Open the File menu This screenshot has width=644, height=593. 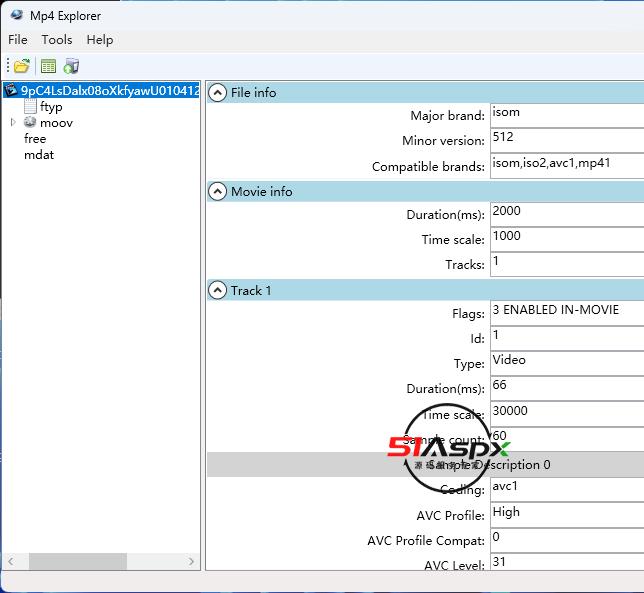pyautogui.click(x=18, y=40)
